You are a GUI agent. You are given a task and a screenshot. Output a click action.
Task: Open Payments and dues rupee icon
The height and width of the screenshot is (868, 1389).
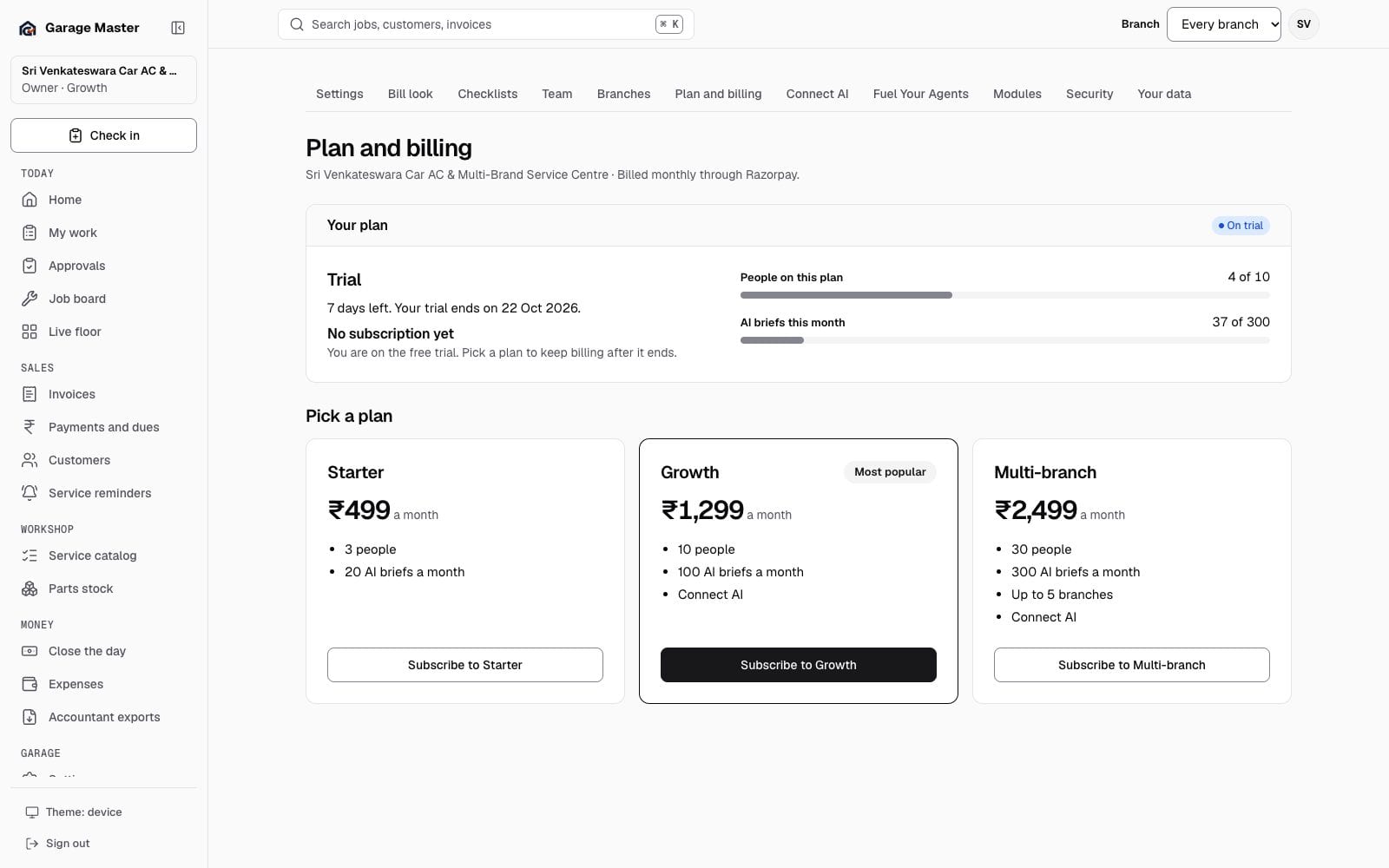[30, 427]
